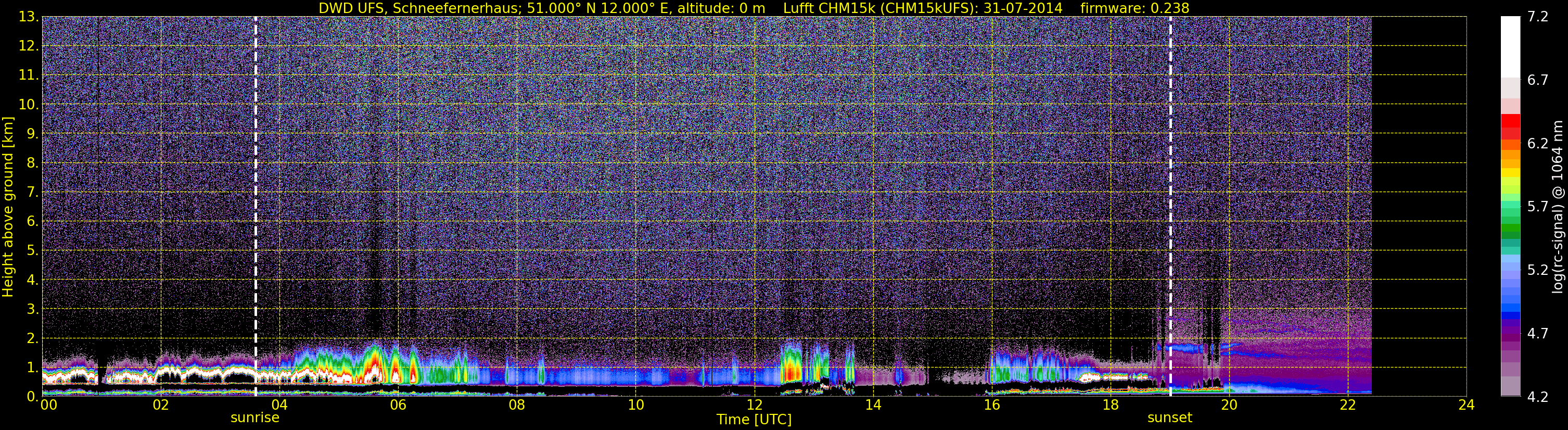Click the 06 time axis tick label
Viewport: 1568px width, 430px height.
tap(398, 405)
